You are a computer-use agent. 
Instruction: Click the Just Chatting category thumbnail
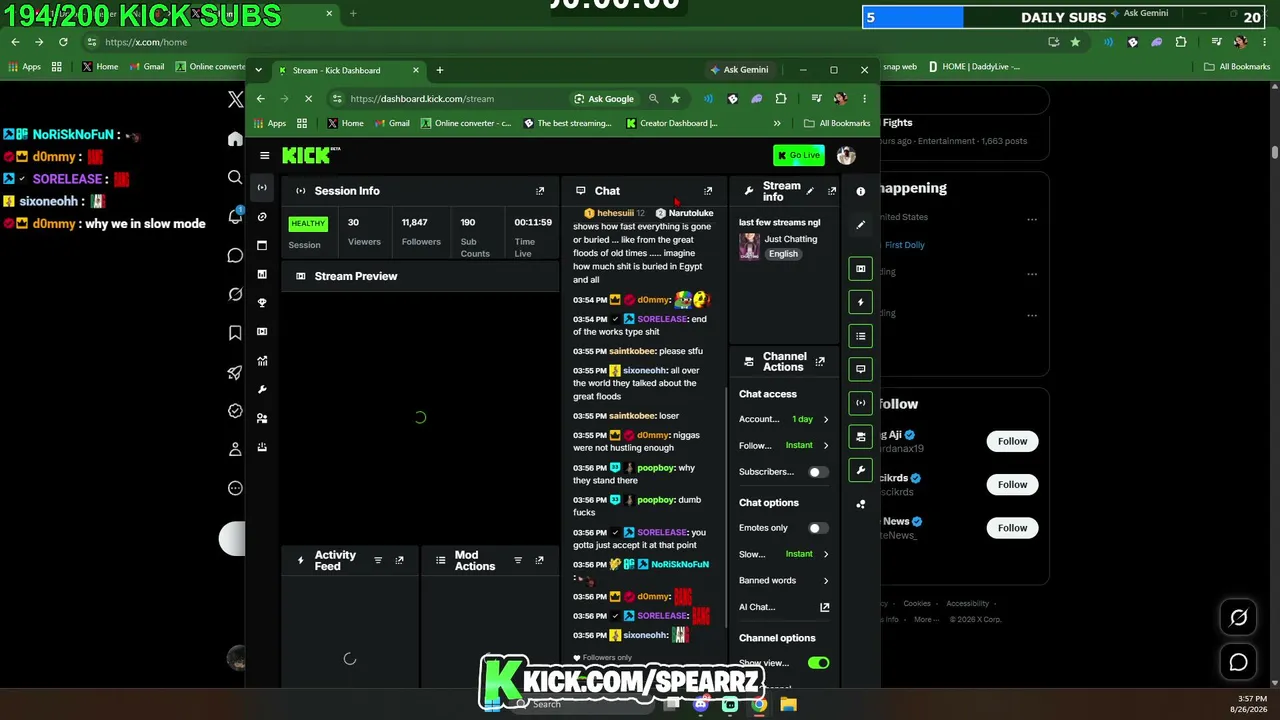[749, 246]
